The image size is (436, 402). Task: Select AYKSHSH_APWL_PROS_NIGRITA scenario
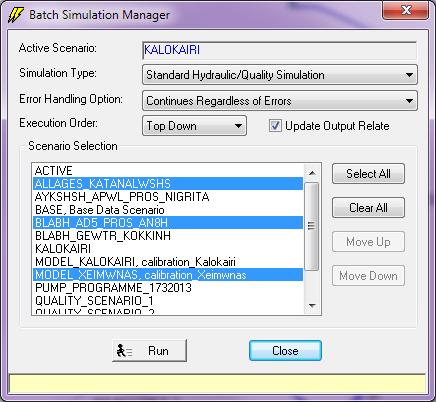click(168, 197)
